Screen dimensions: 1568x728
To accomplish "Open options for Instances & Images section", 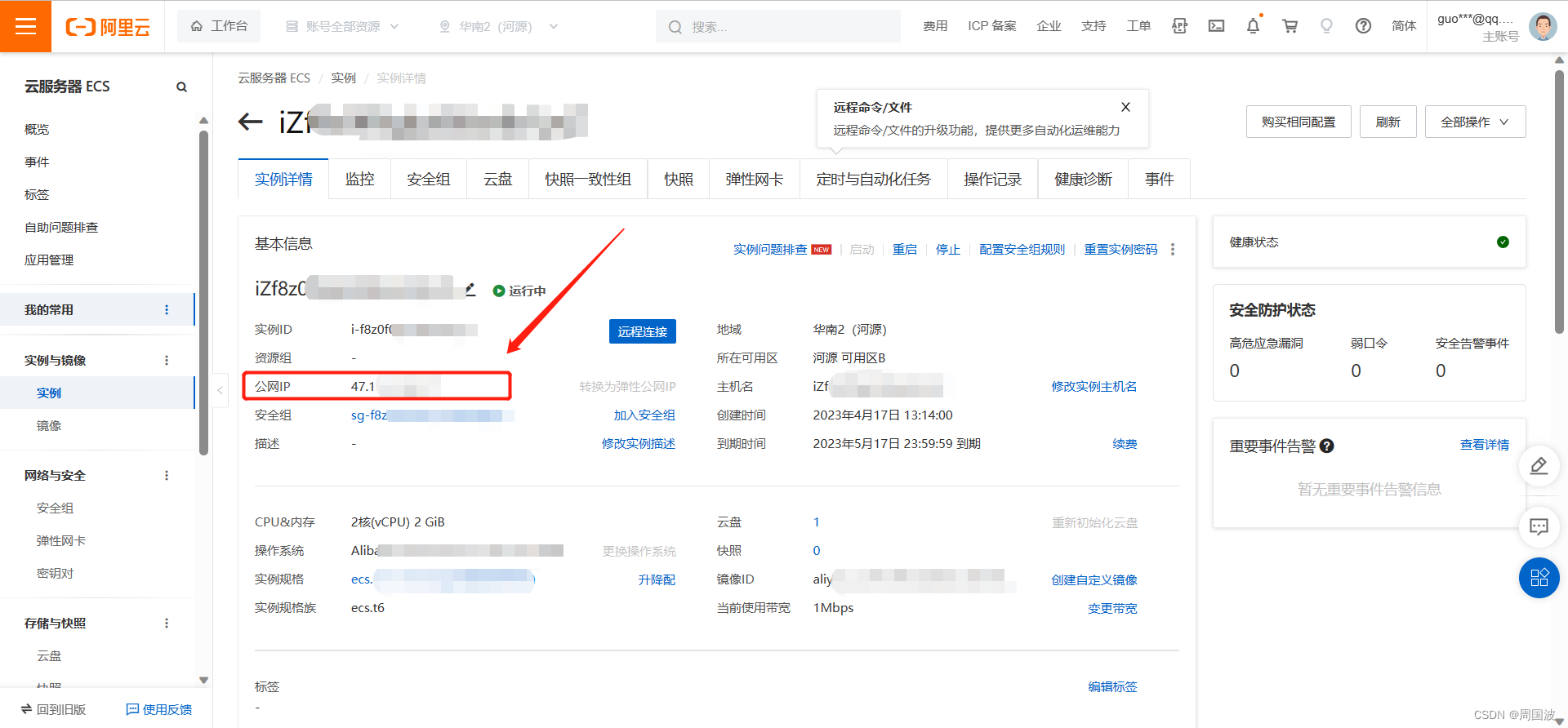I will (x=167, y=360).
